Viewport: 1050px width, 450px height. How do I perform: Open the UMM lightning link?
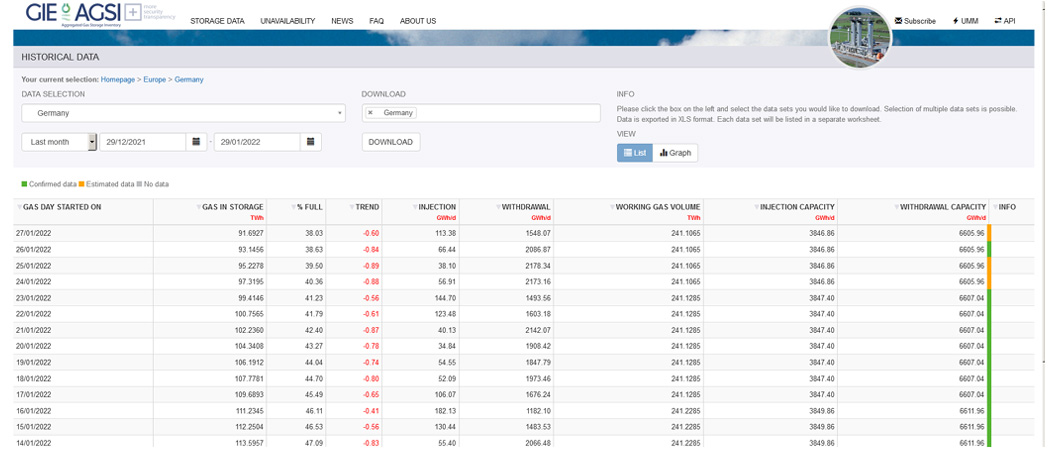click(x=965, y=21)
